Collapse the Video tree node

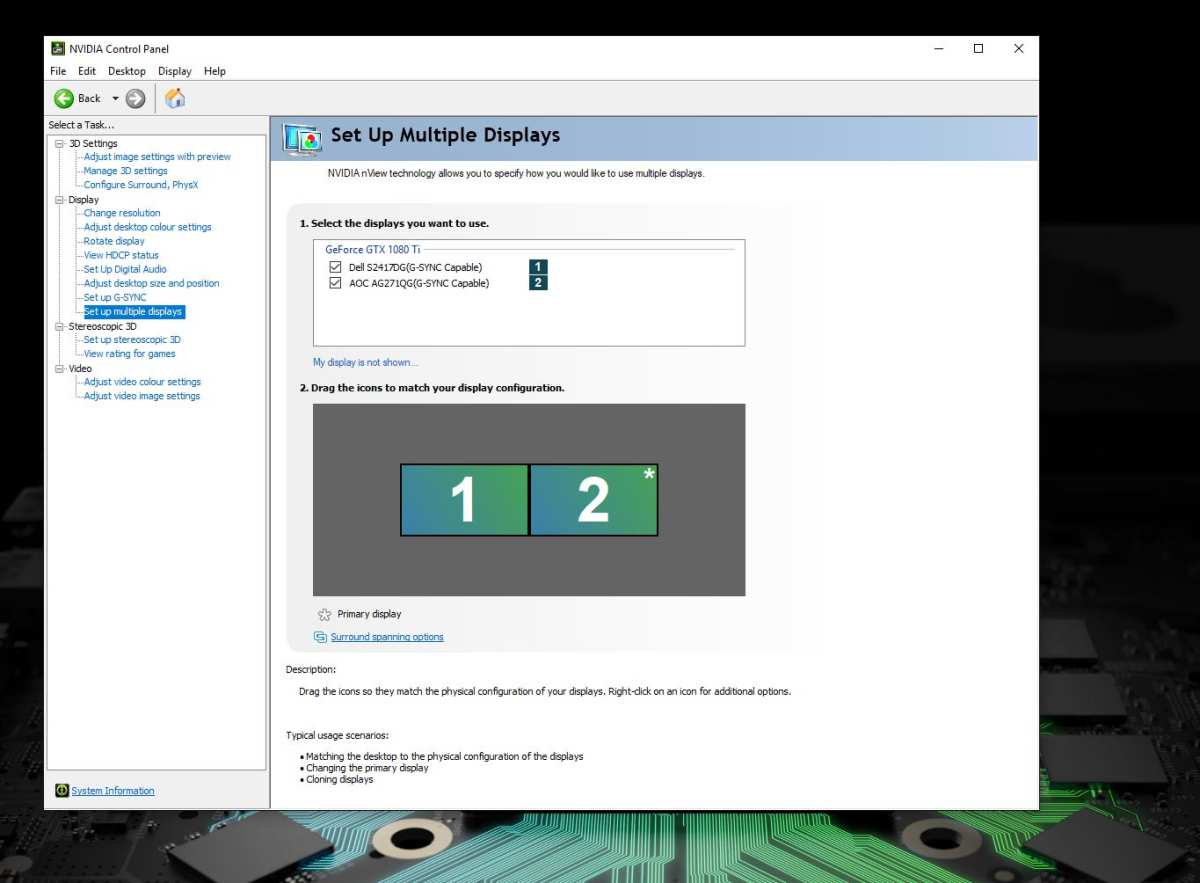(59, 368)
